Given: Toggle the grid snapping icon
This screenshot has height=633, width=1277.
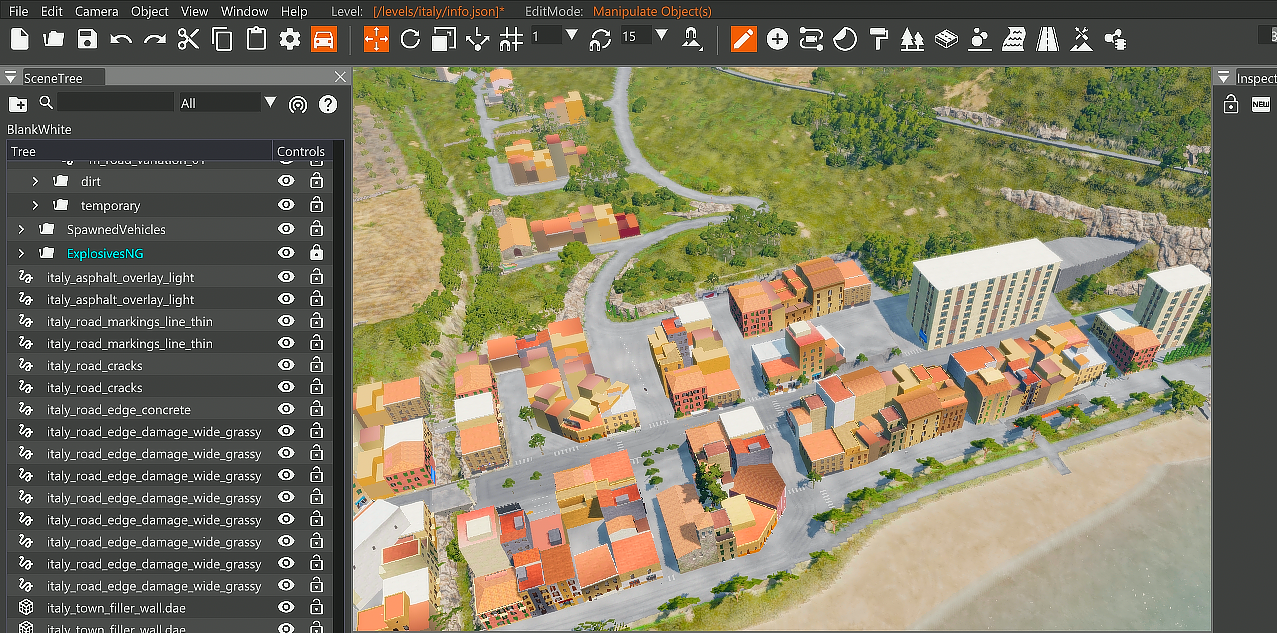Looking at the screenshot, I should tap(510, 39).
